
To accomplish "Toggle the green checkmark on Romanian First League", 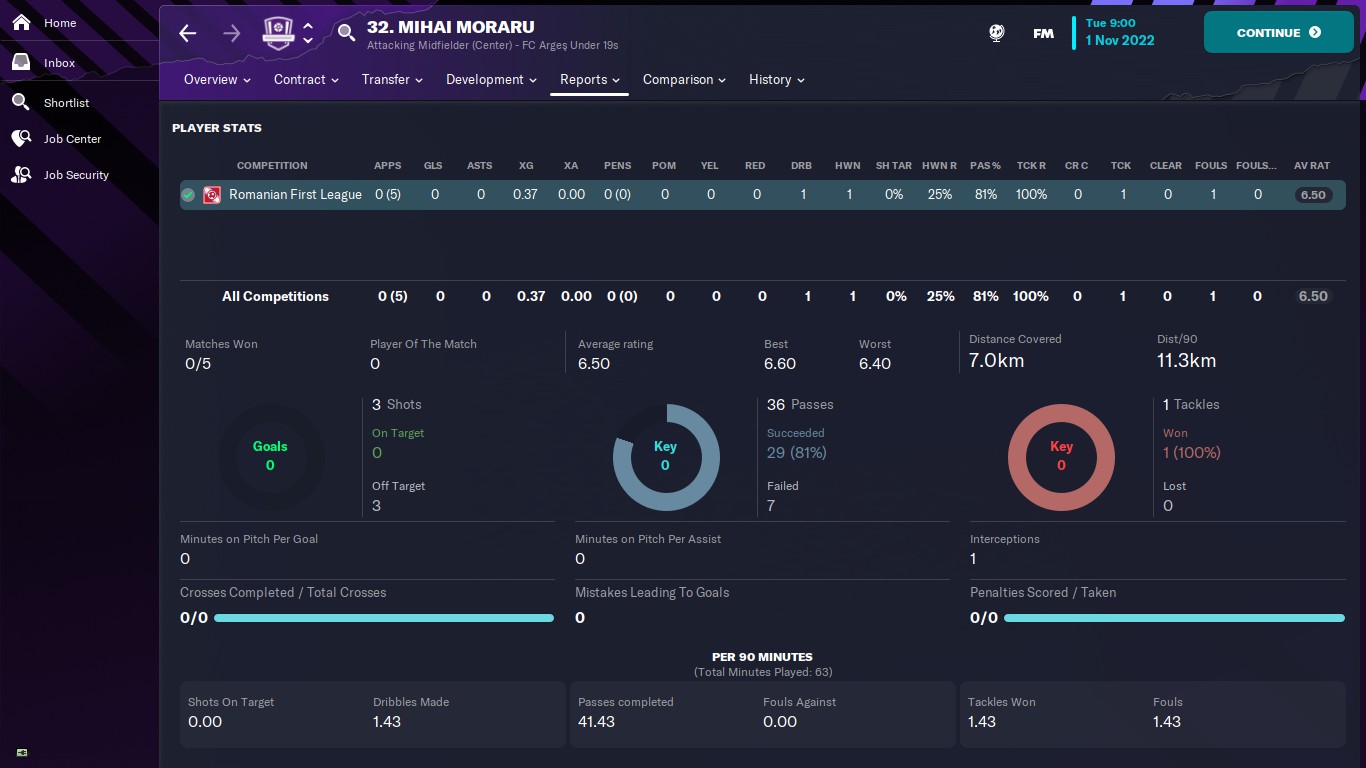I will tap(188, 195).
